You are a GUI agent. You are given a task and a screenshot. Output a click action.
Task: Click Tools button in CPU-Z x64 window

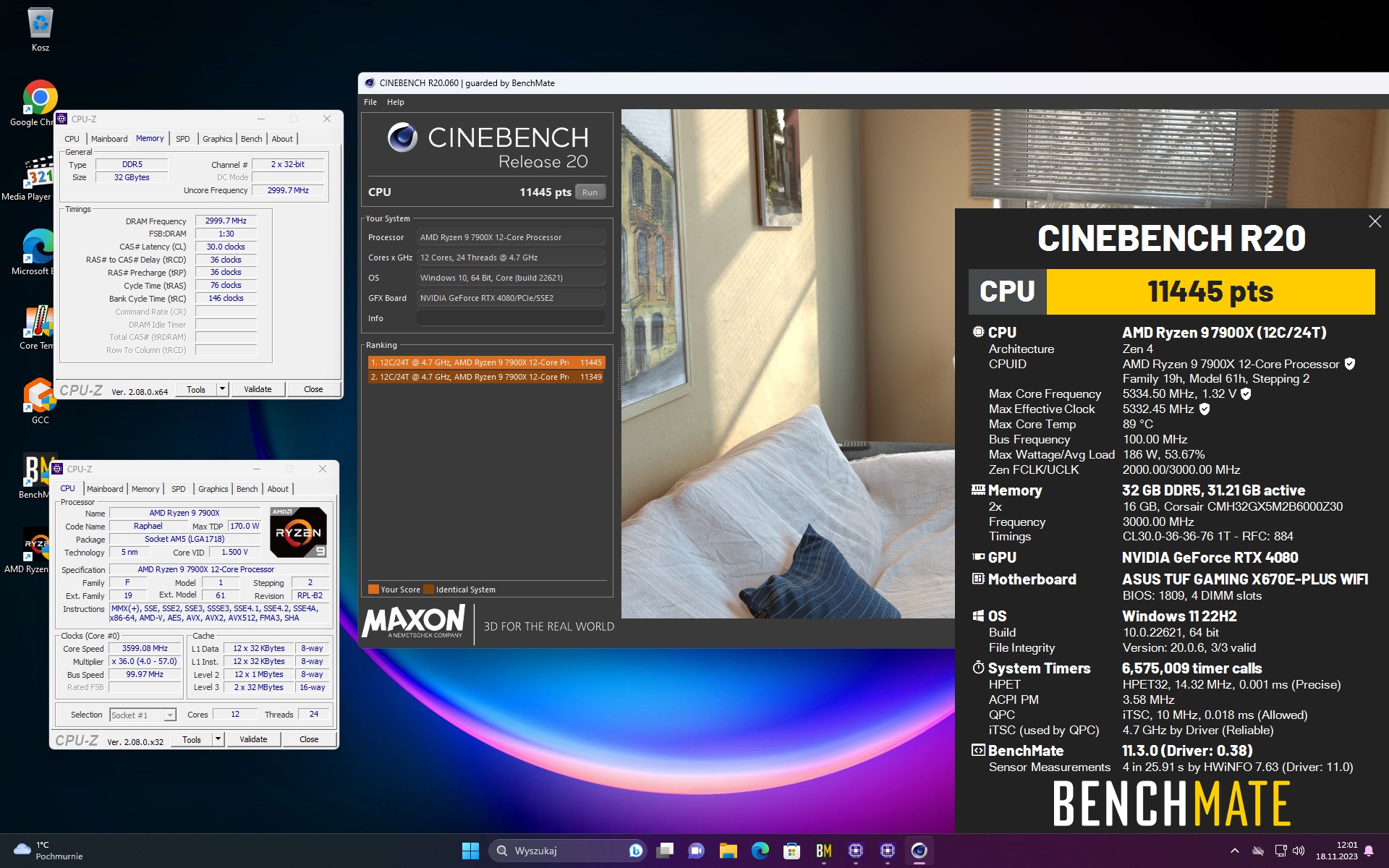pyautogui.click(x=196, y=389)
